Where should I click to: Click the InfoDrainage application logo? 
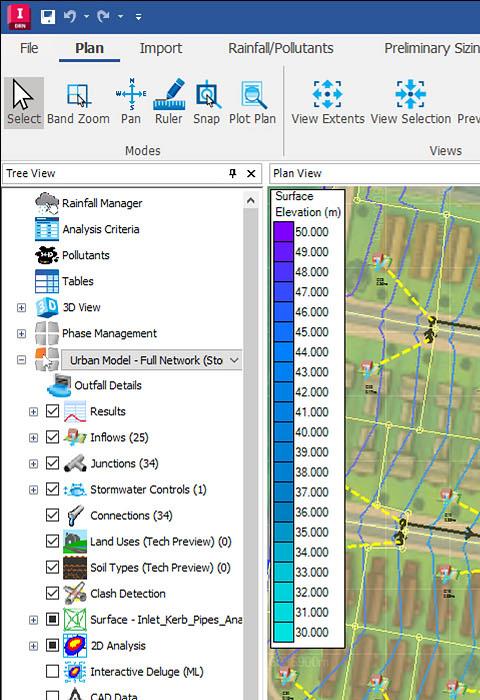[20, 17]
